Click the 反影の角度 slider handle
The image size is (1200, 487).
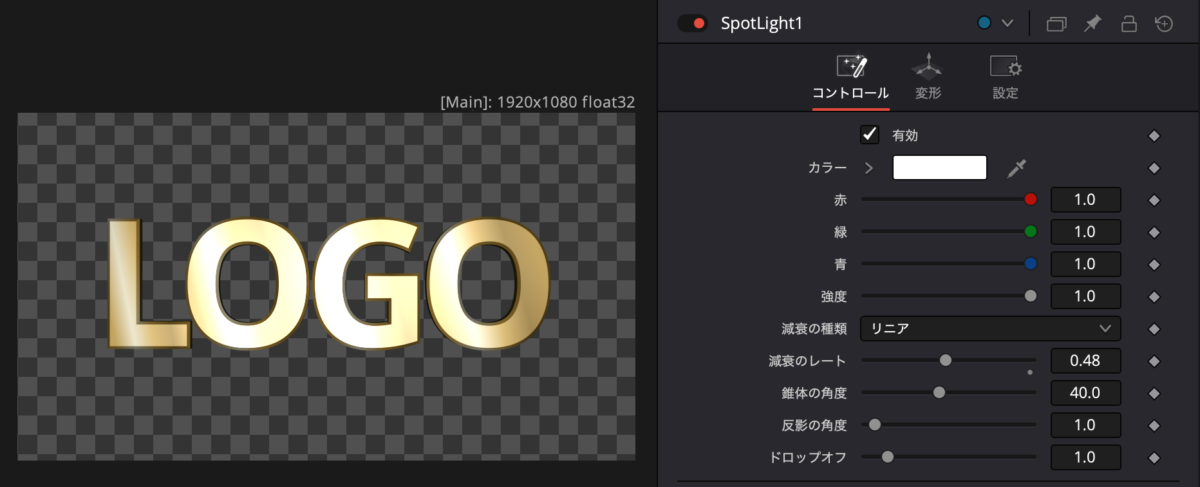pos(875,424)
